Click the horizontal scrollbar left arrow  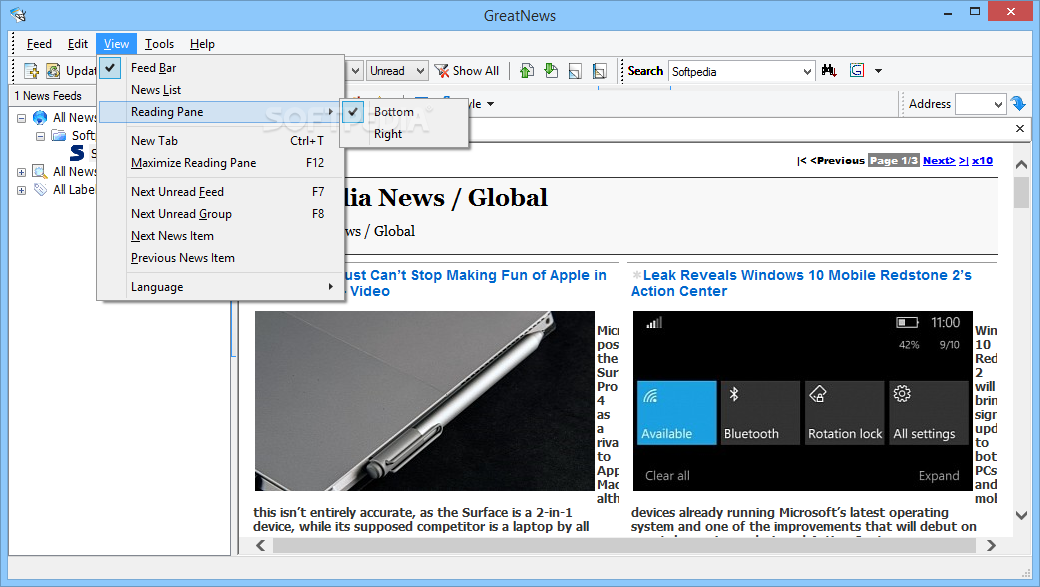pos(261,545)
